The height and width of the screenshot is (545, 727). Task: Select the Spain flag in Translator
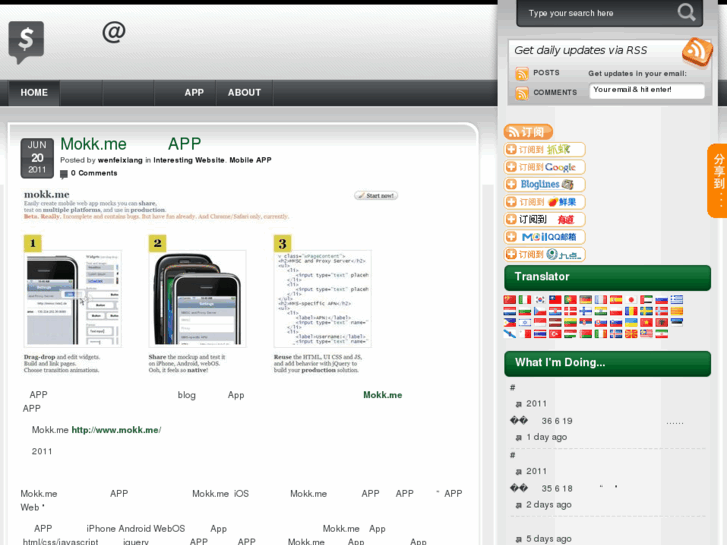point(616,300)
